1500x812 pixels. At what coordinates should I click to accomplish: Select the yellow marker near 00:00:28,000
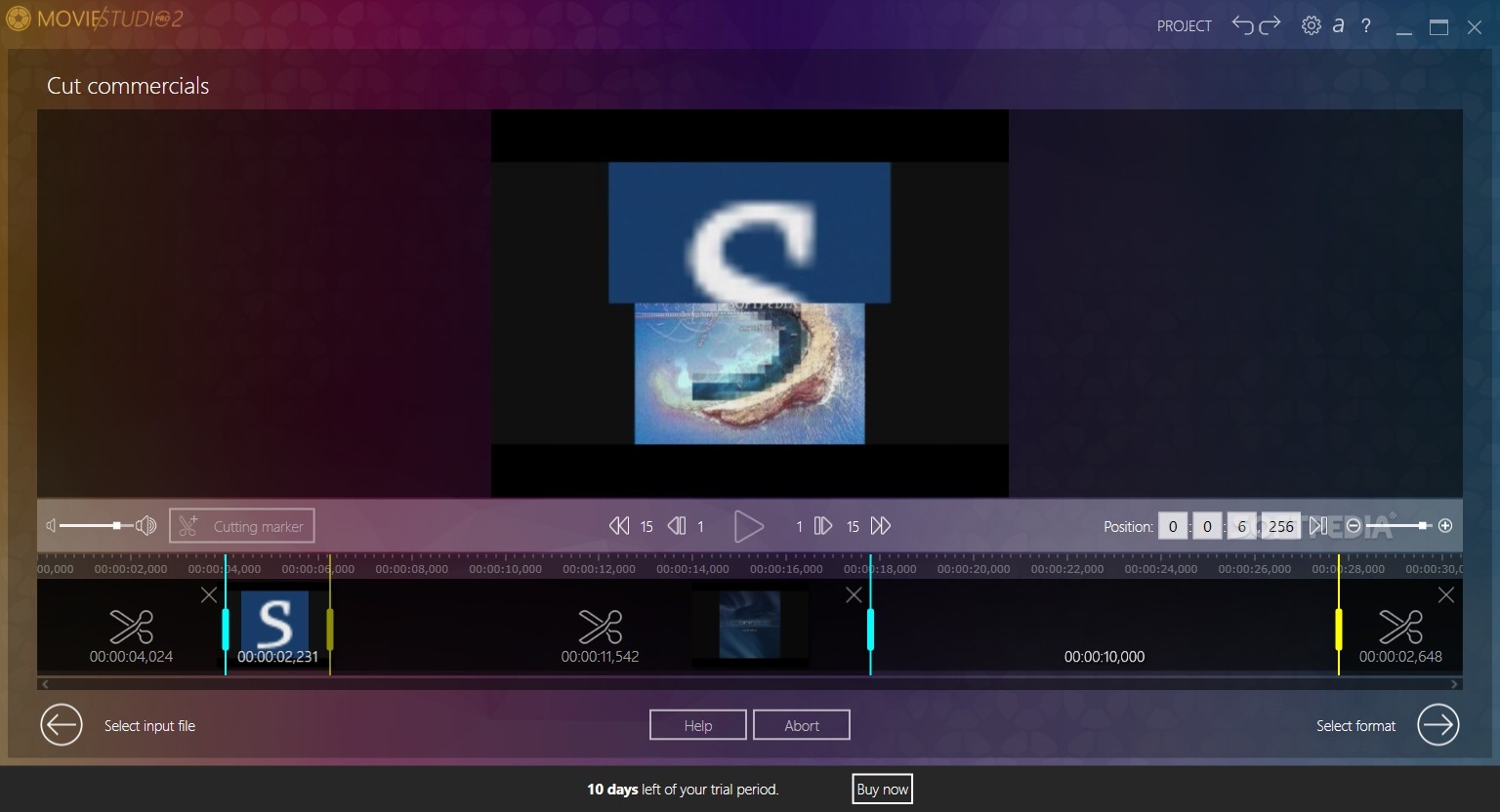pos(1339,629)
